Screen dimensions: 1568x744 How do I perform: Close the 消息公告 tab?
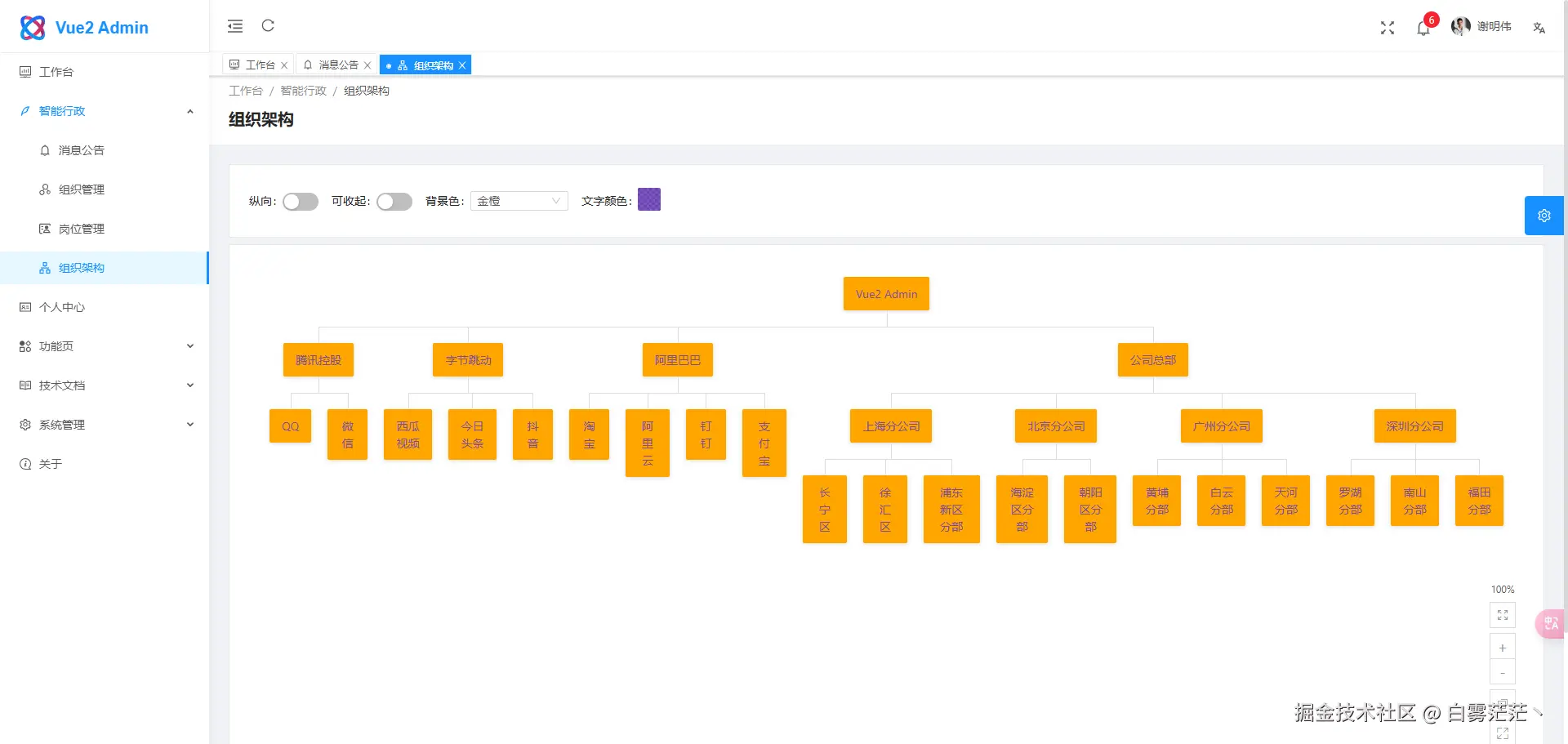click(367, 65)
